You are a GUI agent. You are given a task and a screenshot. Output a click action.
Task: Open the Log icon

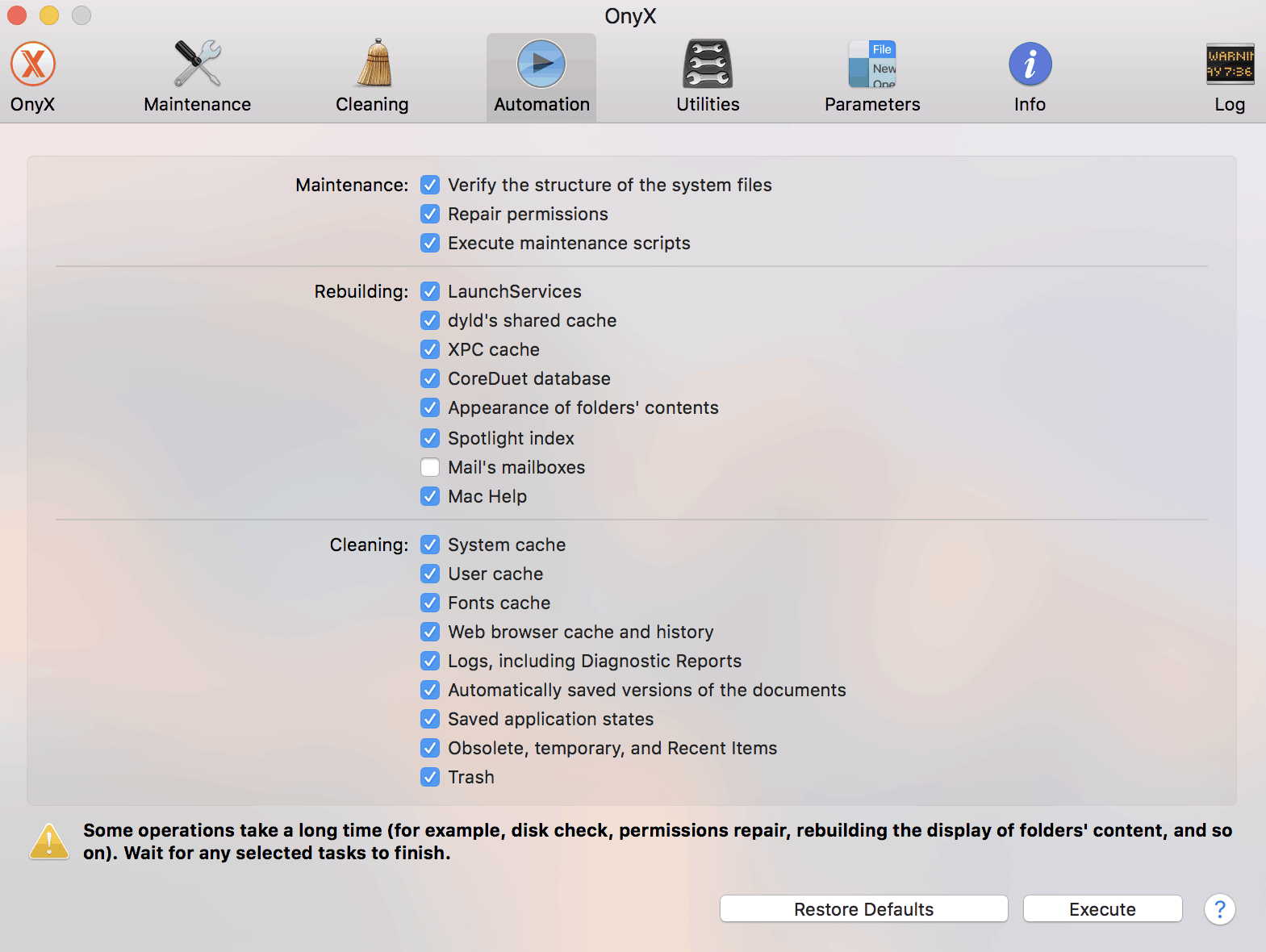[x=1230, y=65]
